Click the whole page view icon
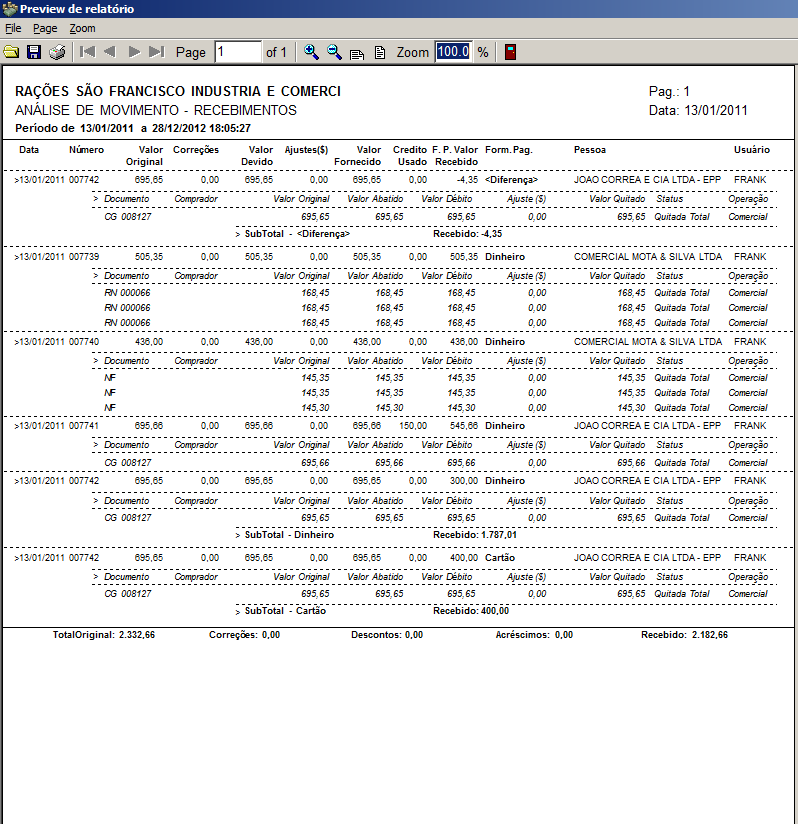Viewport: 798px width, 824px height. click(x=379, y=53)
